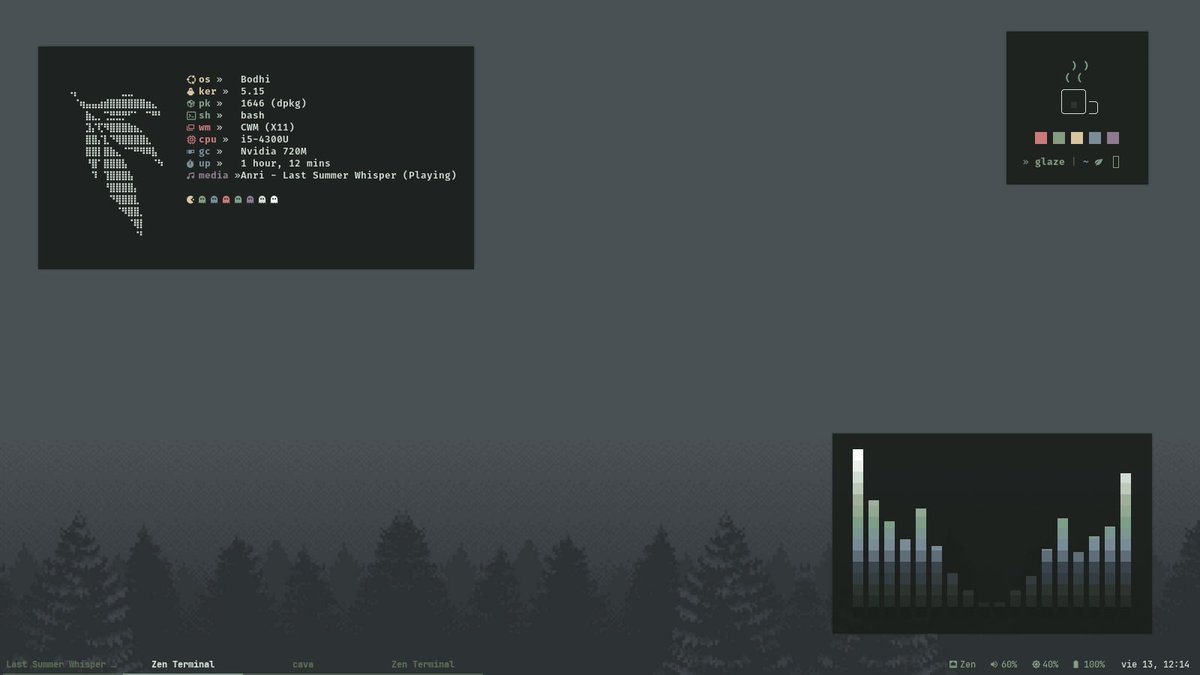Click the 'bash' shell value
This screenshot has width=1200, height=675.
[252, 115]
